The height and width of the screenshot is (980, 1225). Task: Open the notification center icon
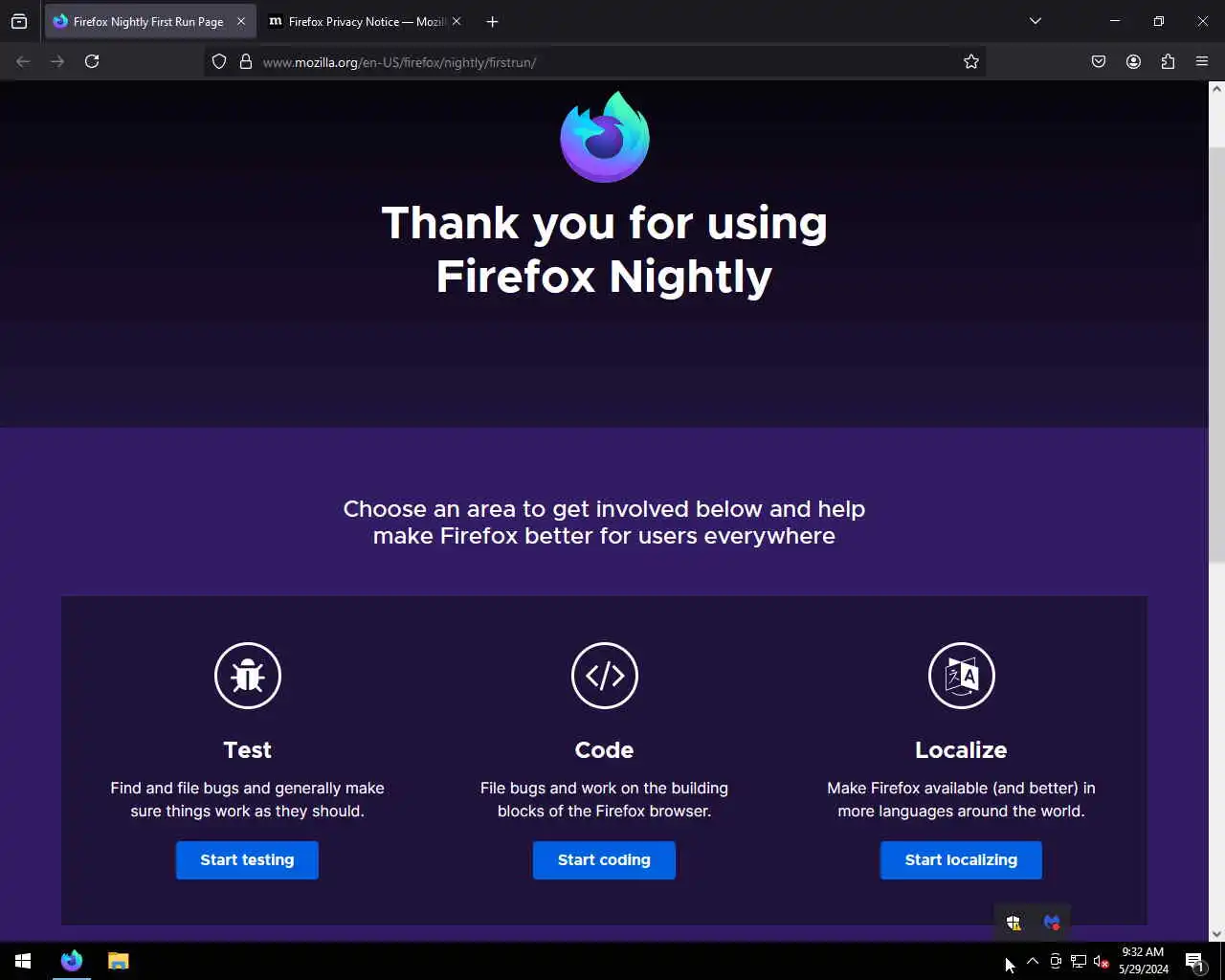coord(1194,961)
